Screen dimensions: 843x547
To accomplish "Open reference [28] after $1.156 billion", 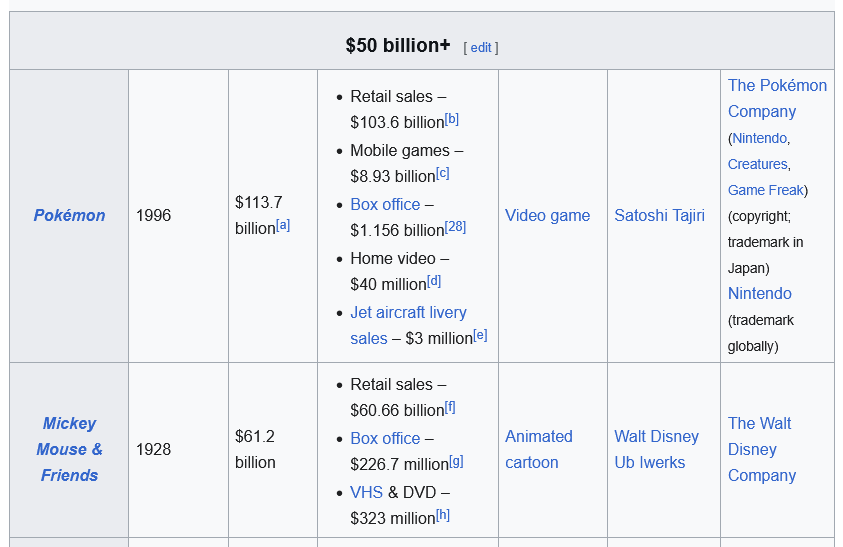I will click(456, 227).
